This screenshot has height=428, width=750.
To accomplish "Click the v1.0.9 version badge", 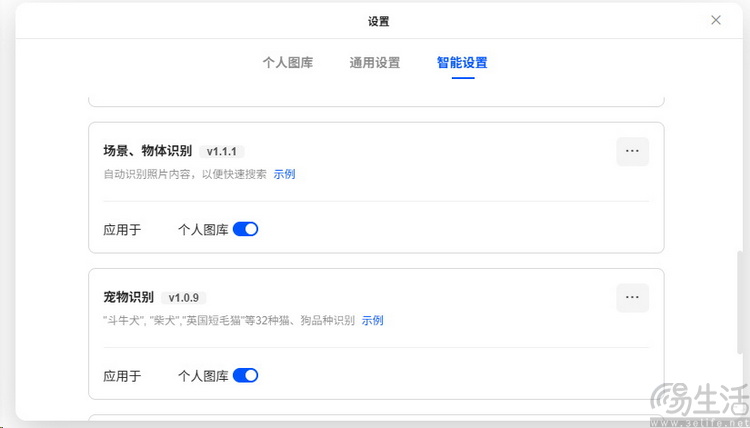I will [x=184, y=298].
